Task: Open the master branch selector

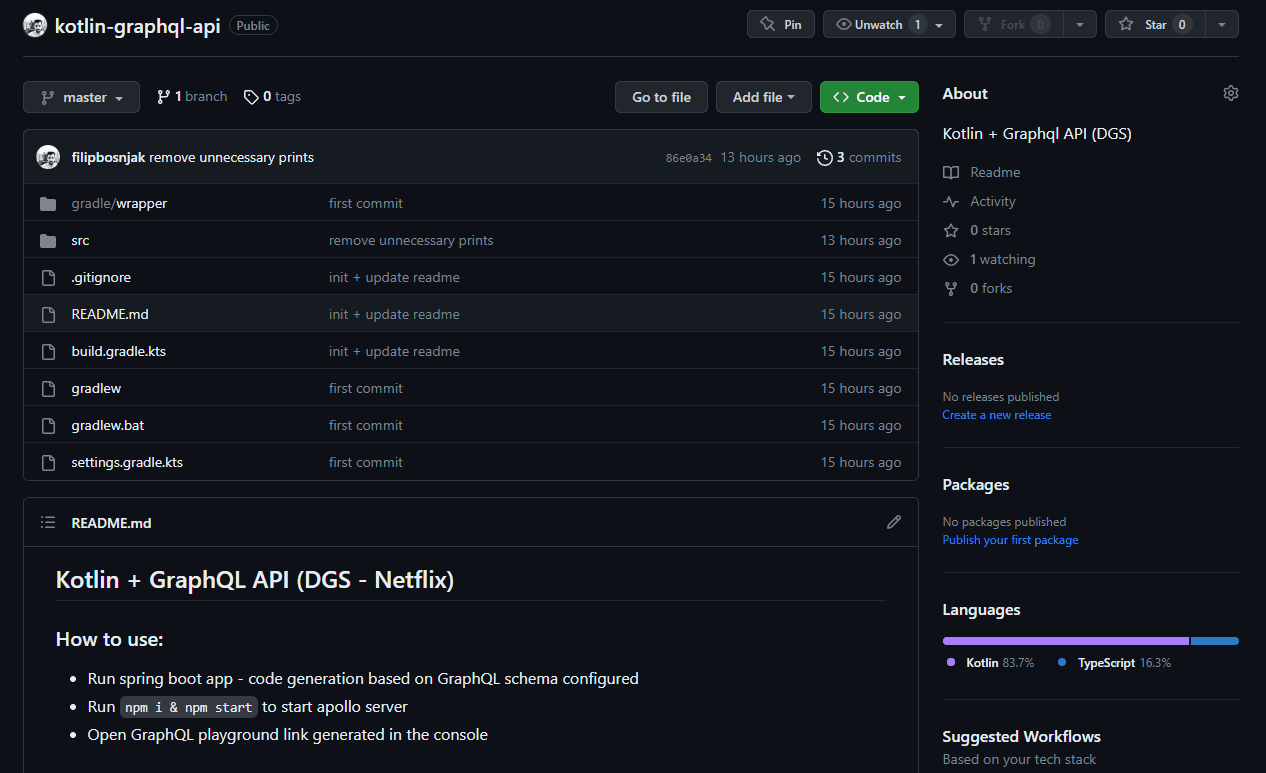Action: point(81,97)
